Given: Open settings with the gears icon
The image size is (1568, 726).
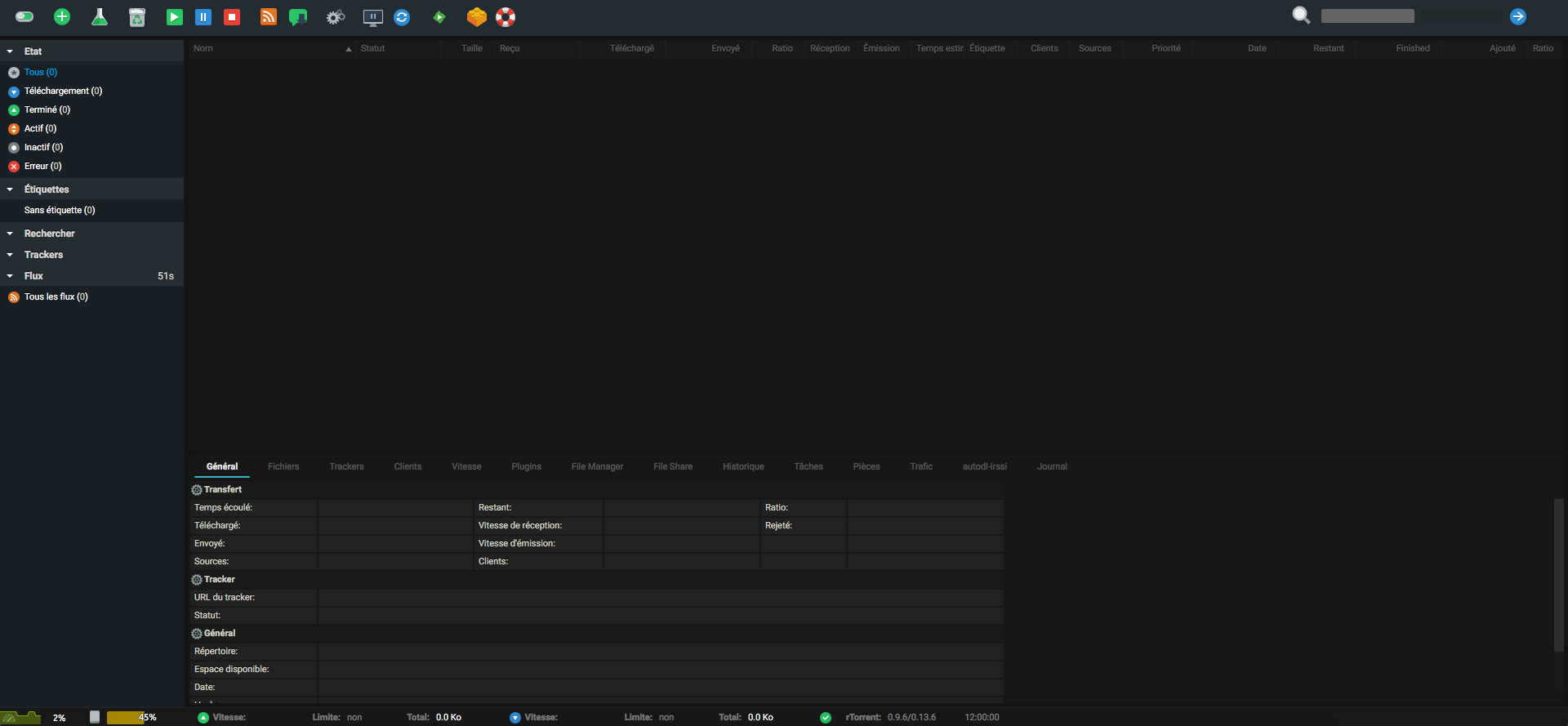Looking at the screenshot, I should (336, 17).
